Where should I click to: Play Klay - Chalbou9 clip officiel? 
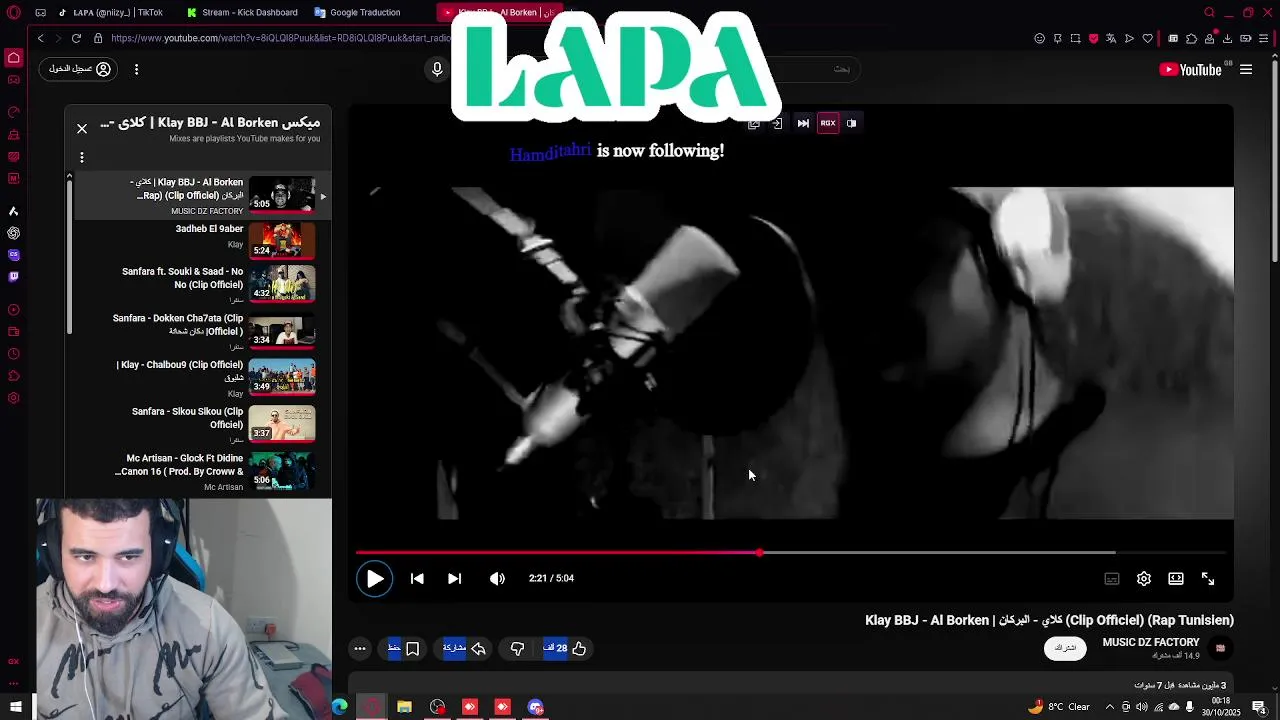click(204, 378)
